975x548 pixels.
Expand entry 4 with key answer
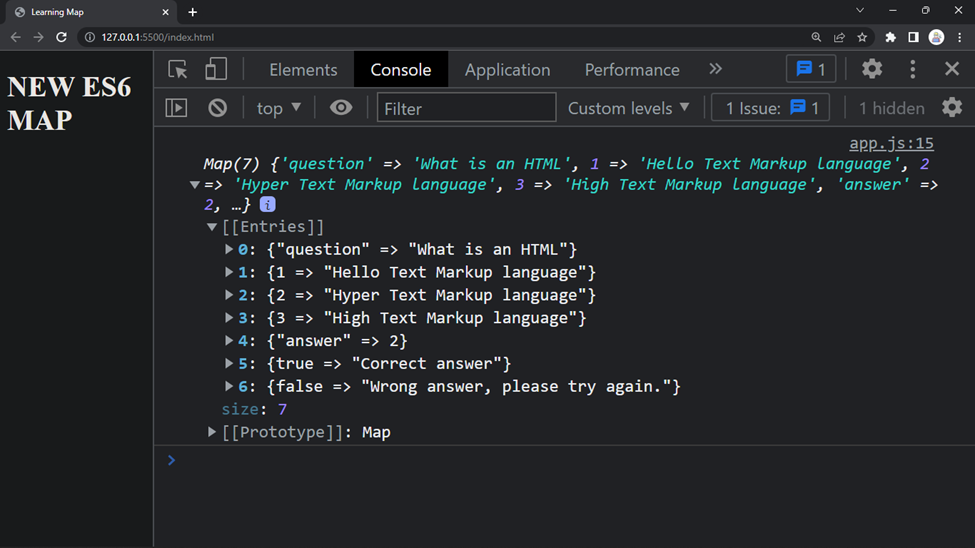[x=229, y=341]
